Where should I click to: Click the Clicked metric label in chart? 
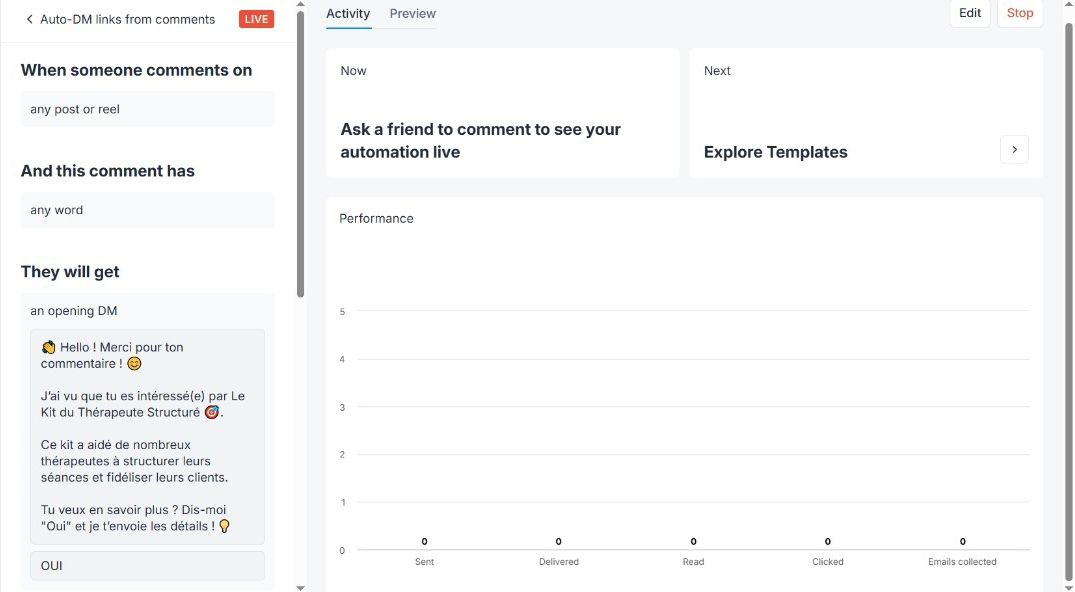click(x=827, y=562)
